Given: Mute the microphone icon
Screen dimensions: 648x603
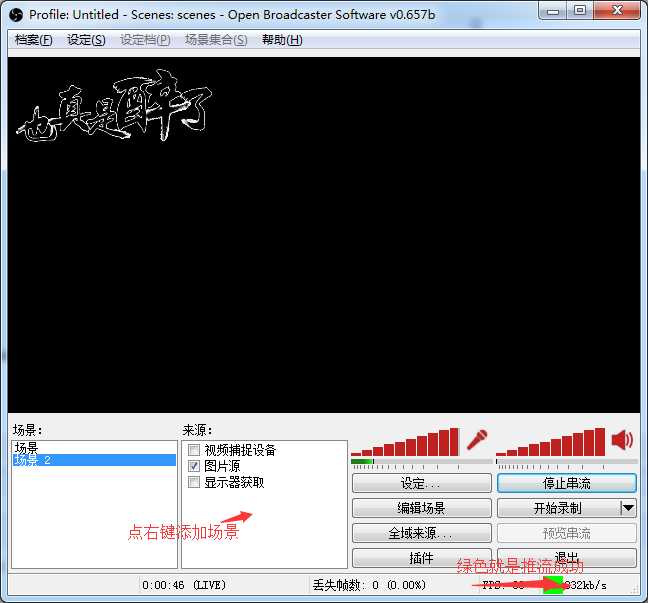Looking at the screenshot, I should click(477, 440).
